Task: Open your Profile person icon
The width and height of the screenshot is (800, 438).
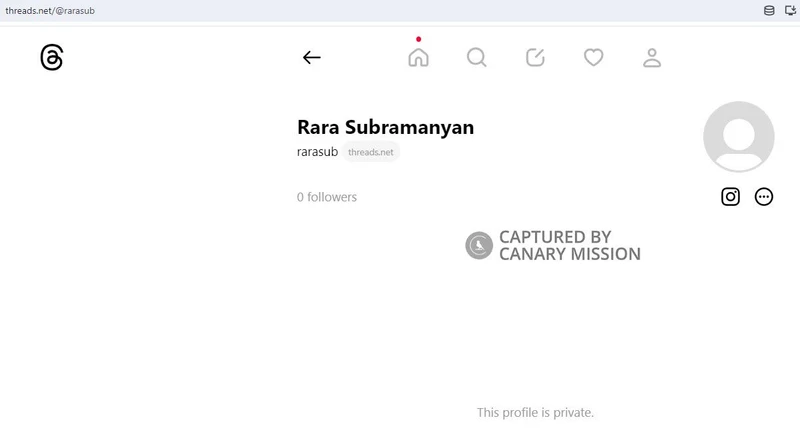Action: point(652,57)
